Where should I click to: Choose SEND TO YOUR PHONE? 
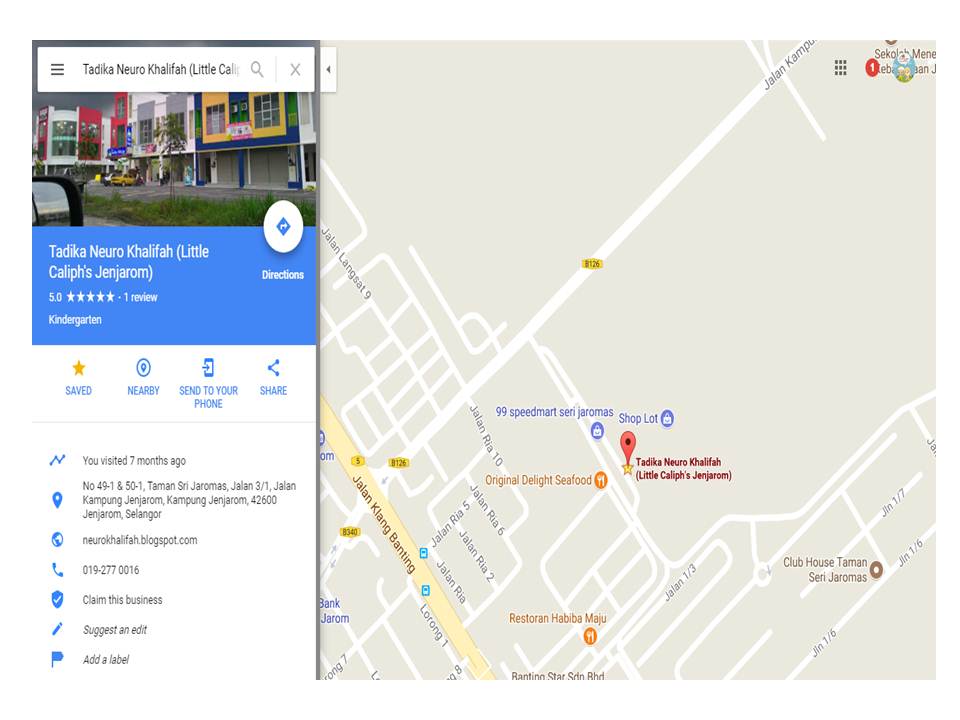point(208,384)
